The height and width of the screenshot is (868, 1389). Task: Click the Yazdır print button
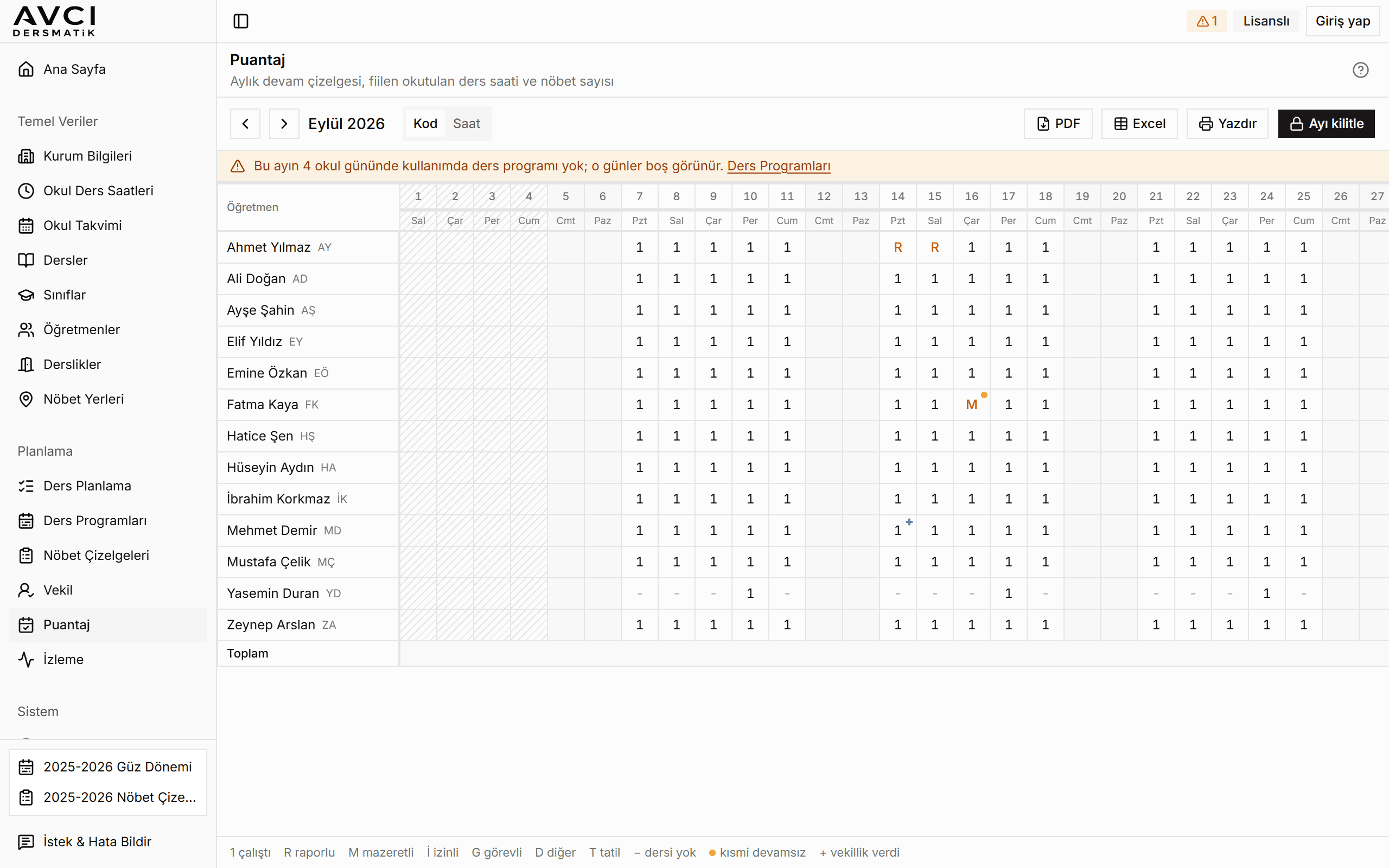[x=1227, y=124]
